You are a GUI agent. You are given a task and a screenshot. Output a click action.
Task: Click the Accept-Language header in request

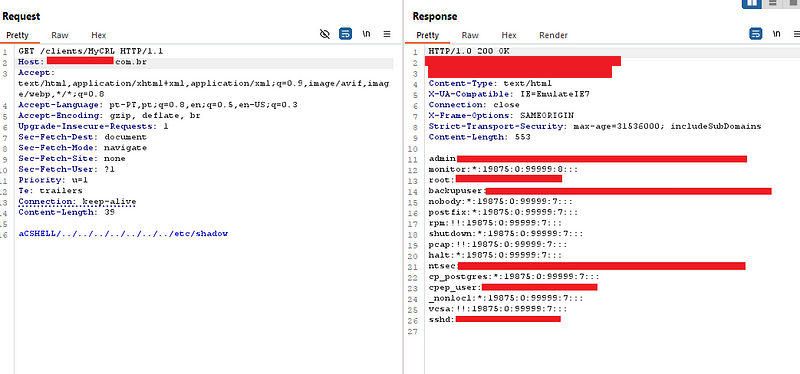click(x=158, y=105)
